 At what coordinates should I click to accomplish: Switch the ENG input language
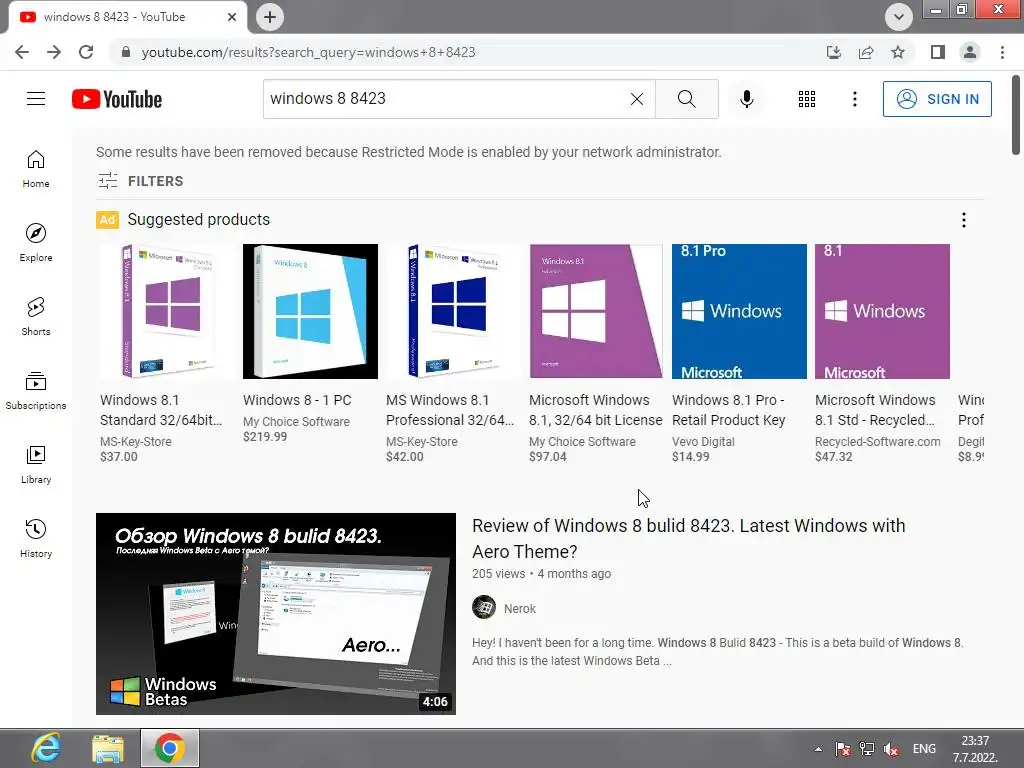click(924, 749)
